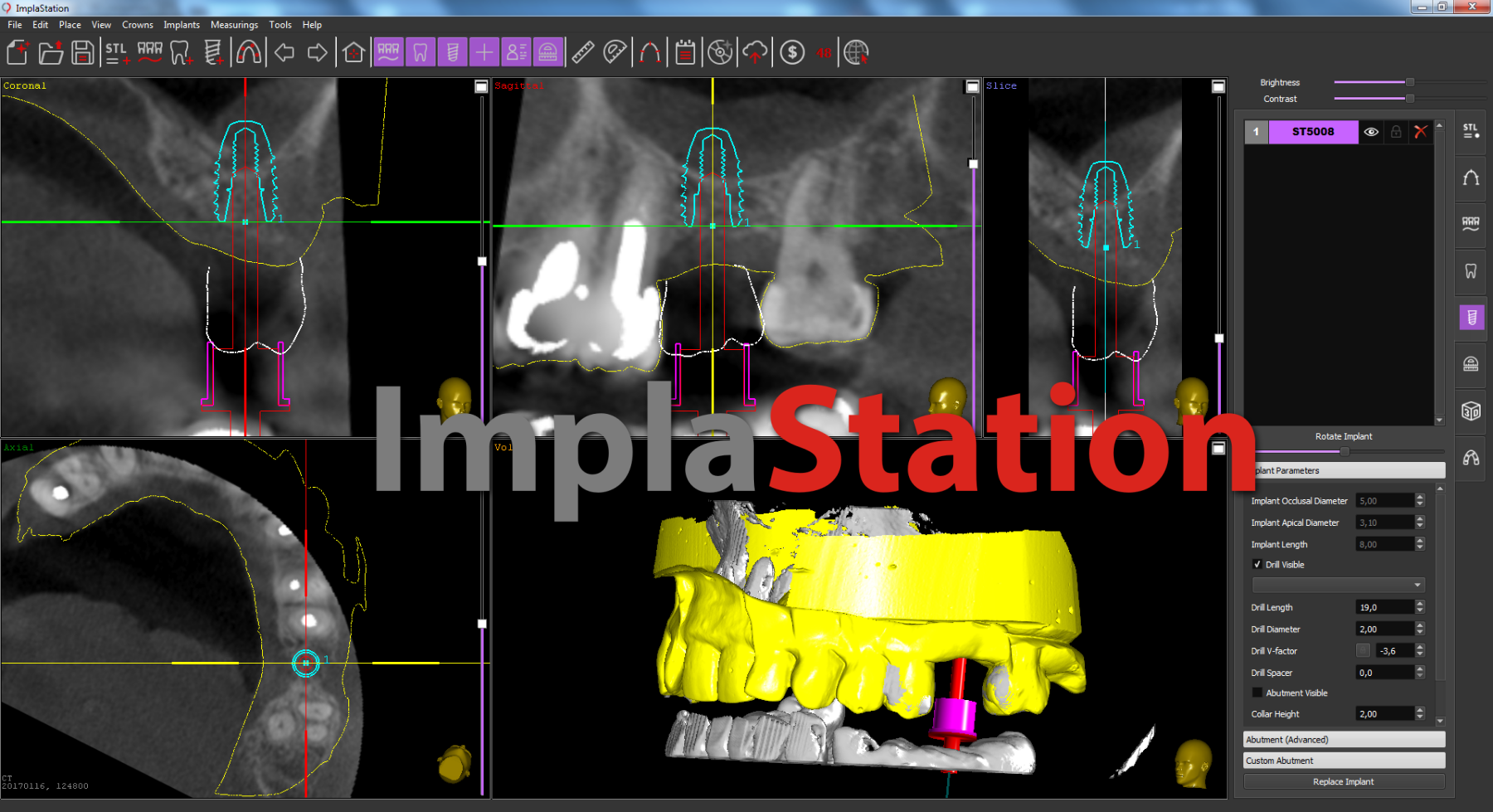The width and height of the screenshot is (1493, 812).
Task: Save project with the floppy disk icon
Action: [x=82, y=52]
